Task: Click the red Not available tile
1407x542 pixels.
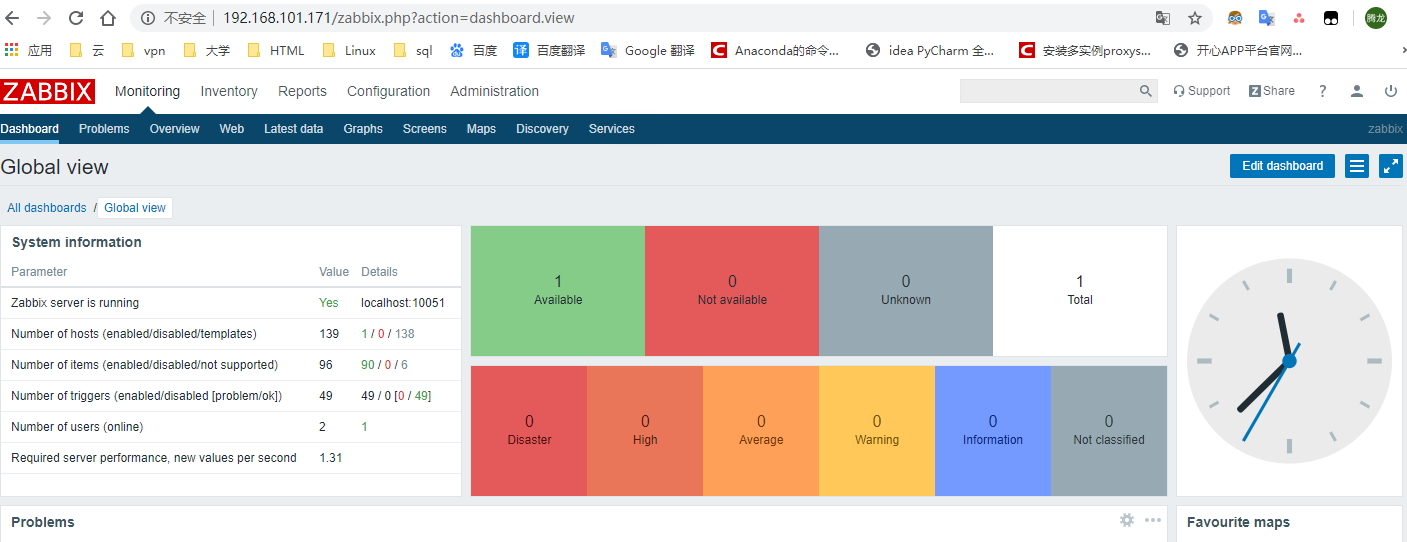Action: pyautogui.click(x=732, y=291)
